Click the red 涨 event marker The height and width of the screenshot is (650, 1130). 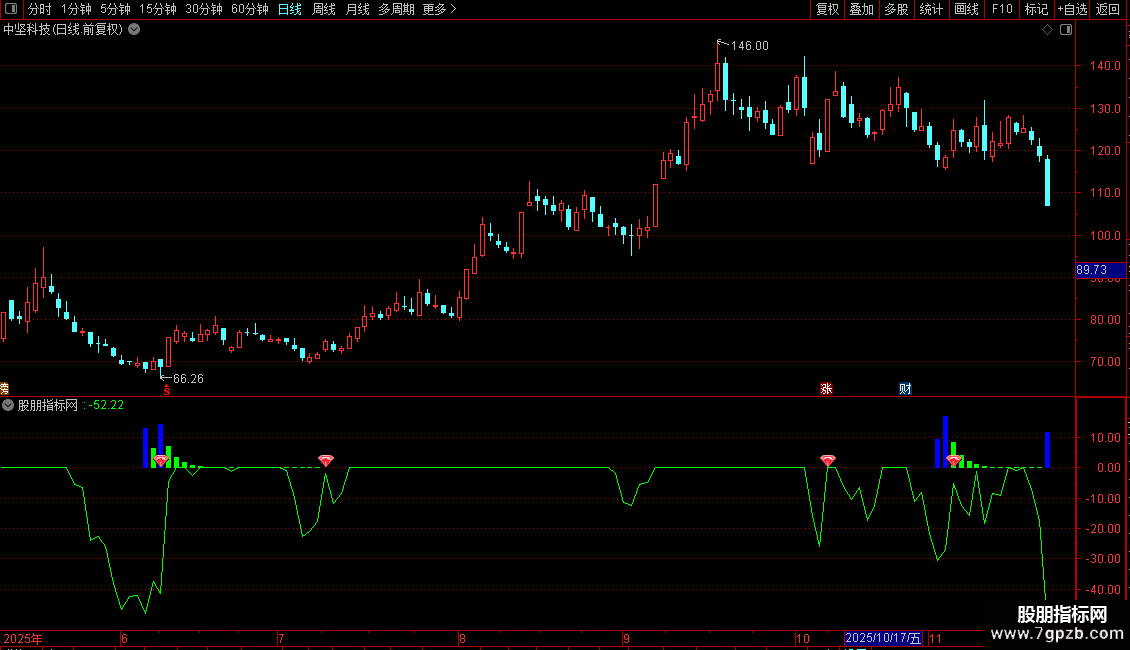(827, 388)
